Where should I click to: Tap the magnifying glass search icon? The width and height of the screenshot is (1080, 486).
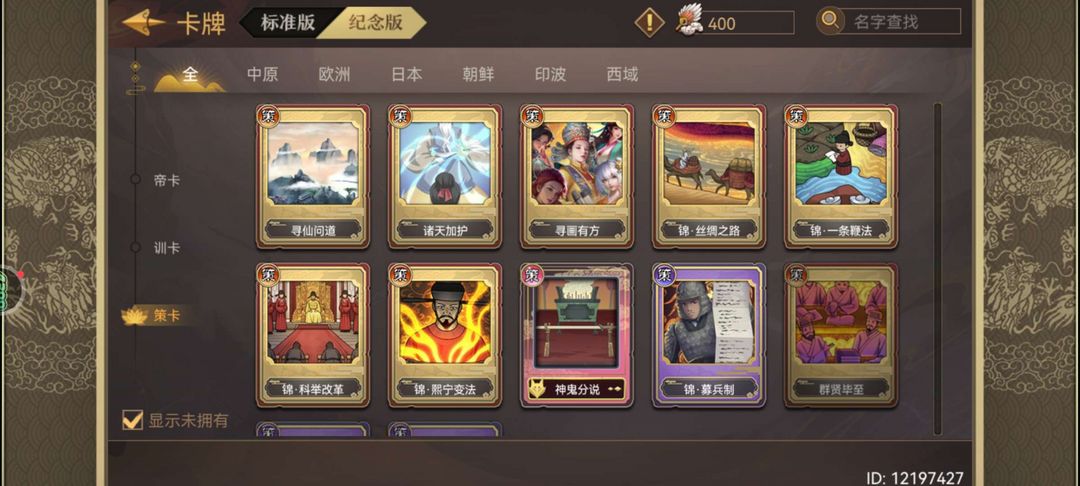pos(831,21)
